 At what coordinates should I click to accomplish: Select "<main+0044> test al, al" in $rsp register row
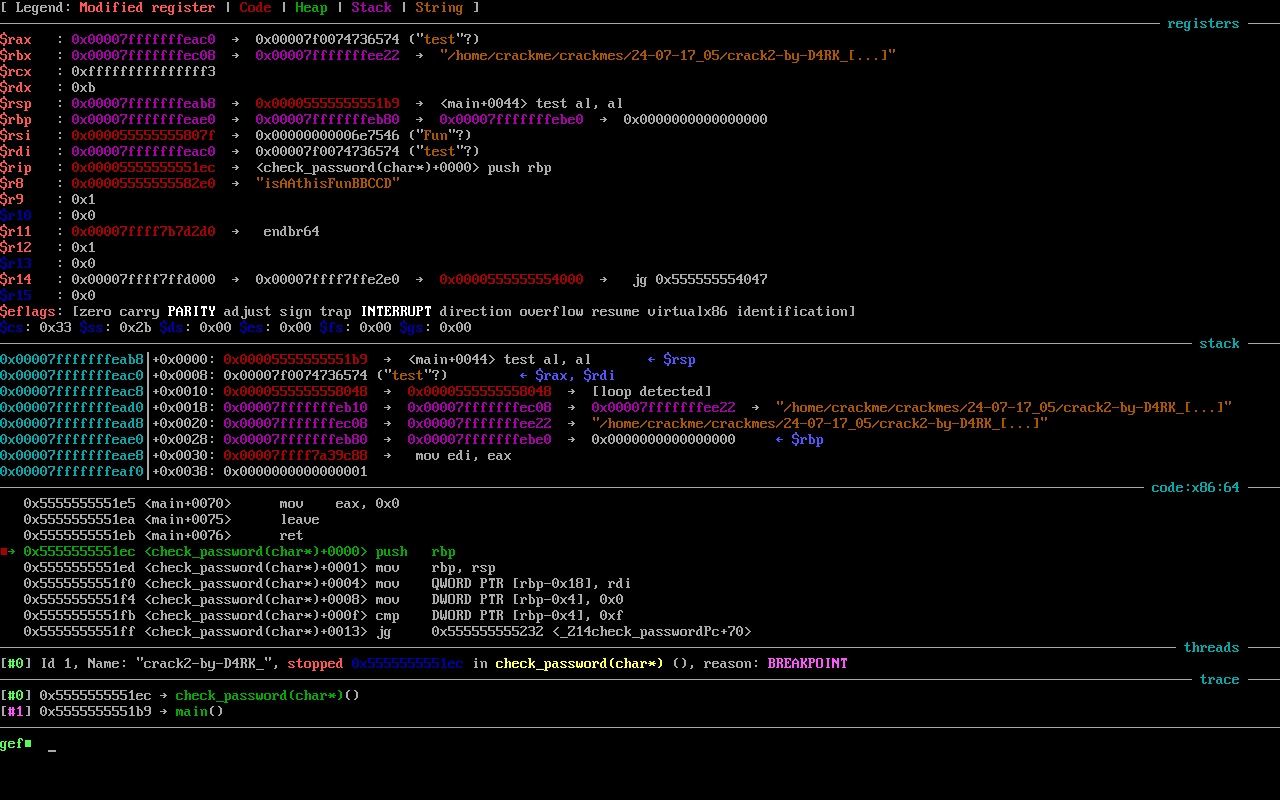(531, 104)
